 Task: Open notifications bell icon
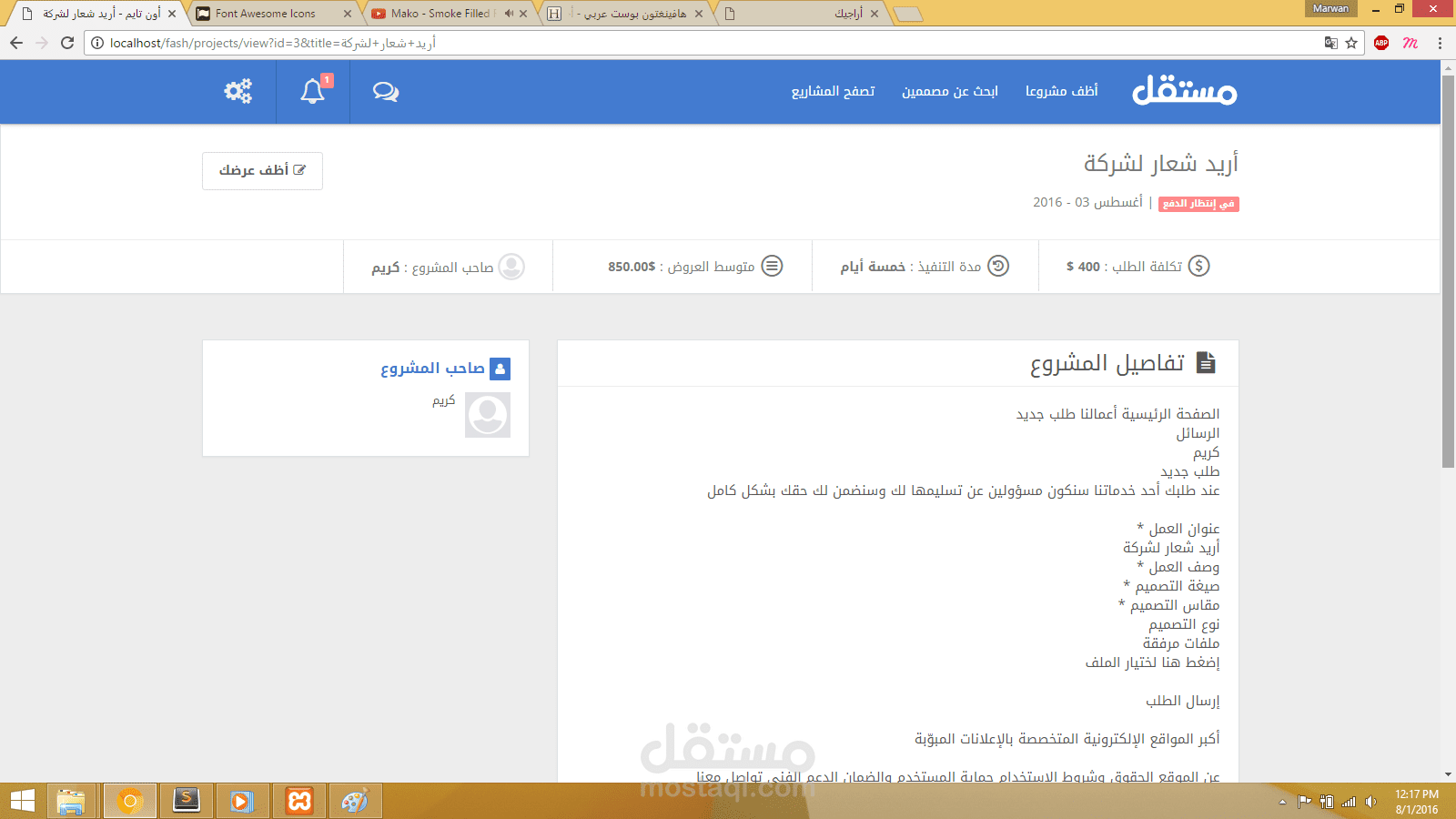[313, 91]
